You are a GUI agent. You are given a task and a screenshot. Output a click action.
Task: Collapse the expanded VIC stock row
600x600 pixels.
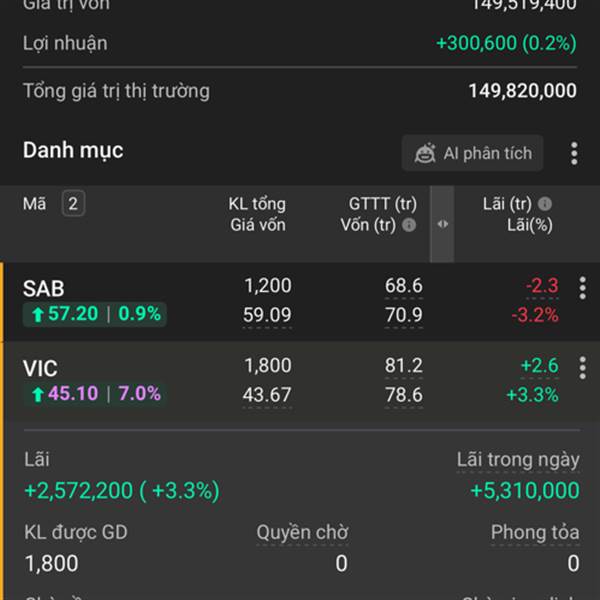point(300,381)
